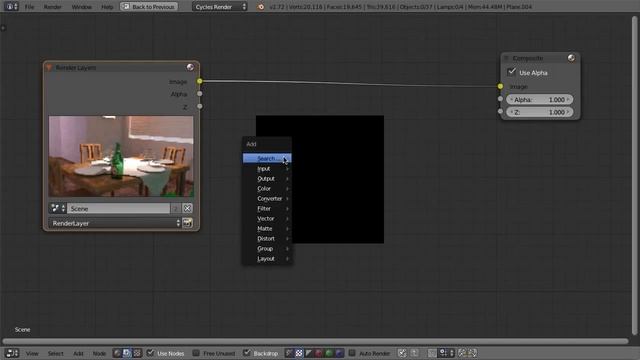Switch to compositing nodes tree type icon

point(127,353)
